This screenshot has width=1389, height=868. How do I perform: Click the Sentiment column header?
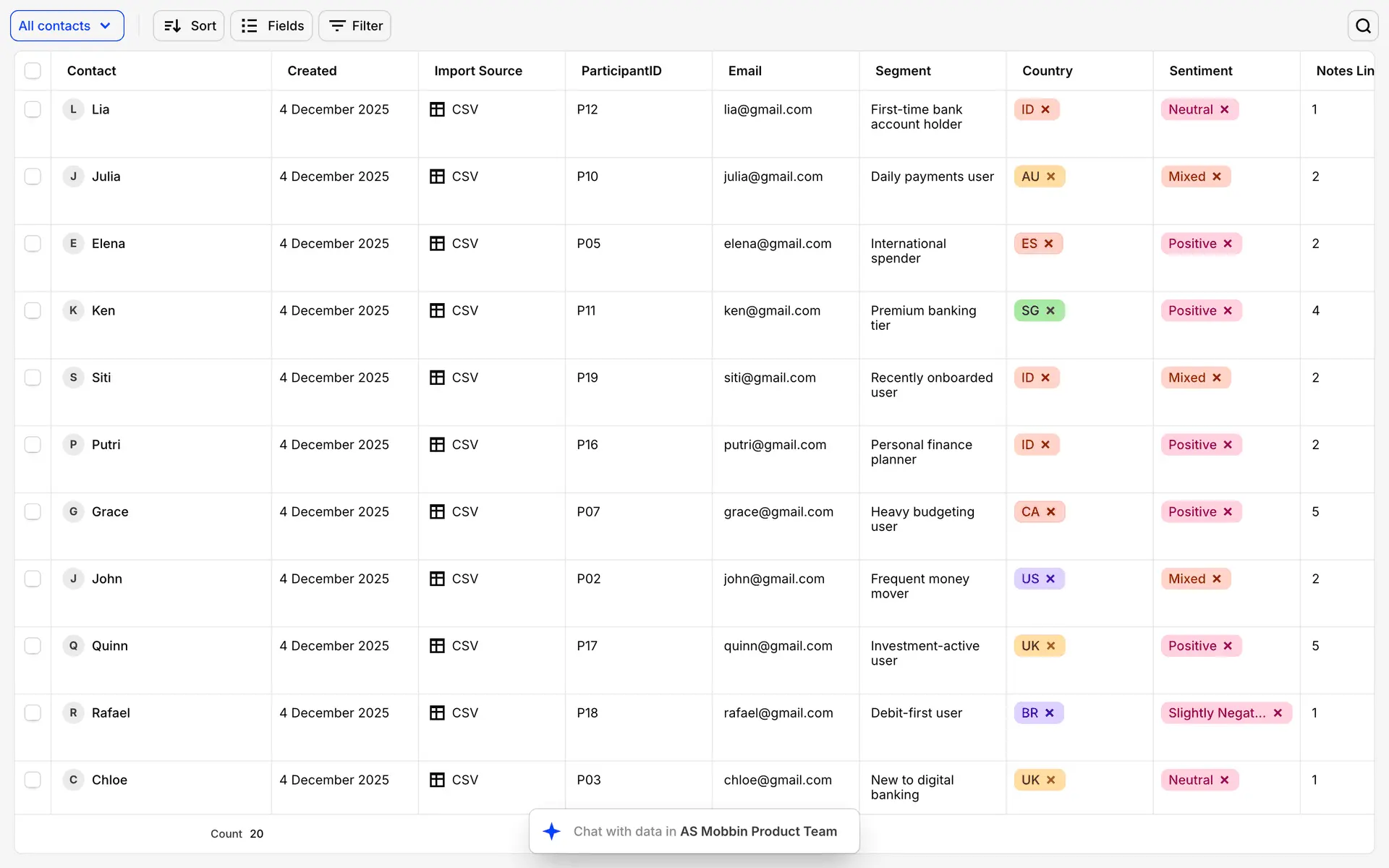click(x=1200, y=71)
